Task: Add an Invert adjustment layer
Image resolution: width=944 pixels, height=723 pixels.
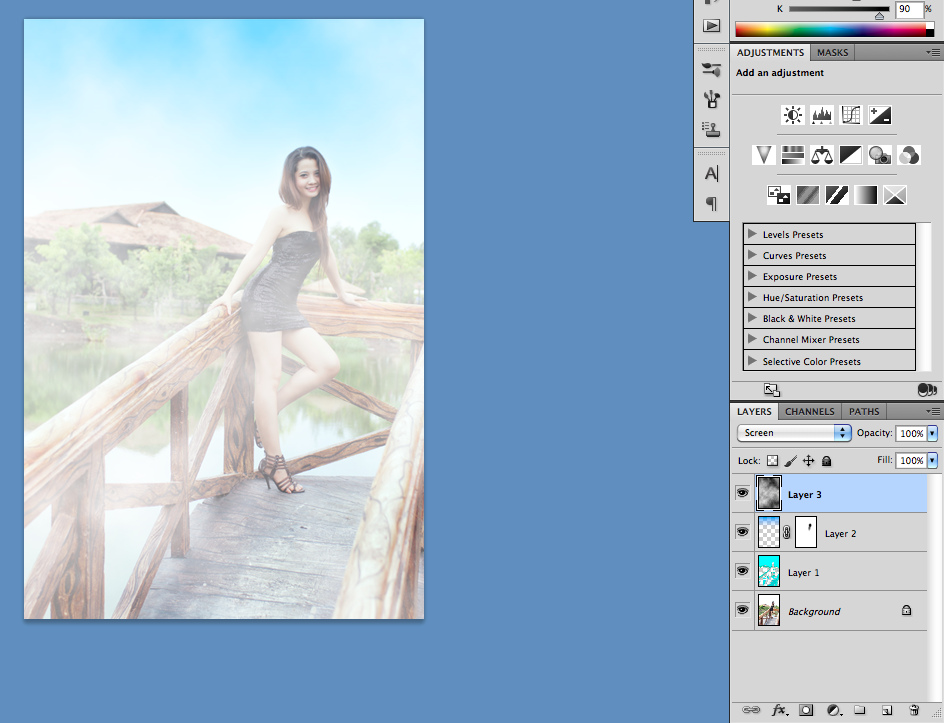Action: tap(778, 195)
